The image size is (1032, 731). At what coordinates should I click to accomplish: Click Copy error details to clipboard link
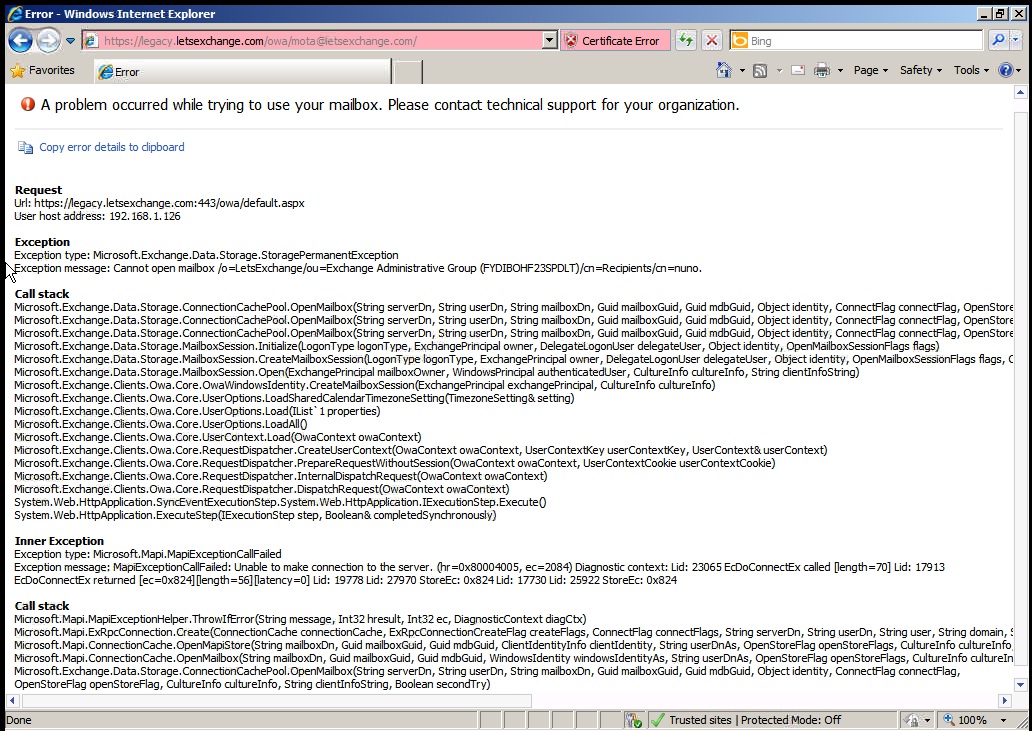click(x=112, y=147)
